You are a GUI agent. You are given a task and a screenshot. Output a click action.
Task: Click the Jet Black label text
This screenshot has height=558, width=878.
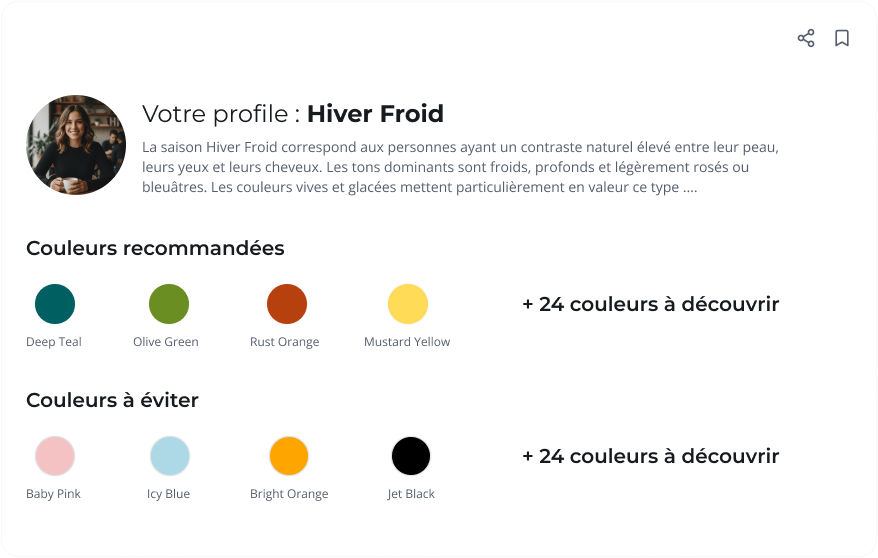411,494
